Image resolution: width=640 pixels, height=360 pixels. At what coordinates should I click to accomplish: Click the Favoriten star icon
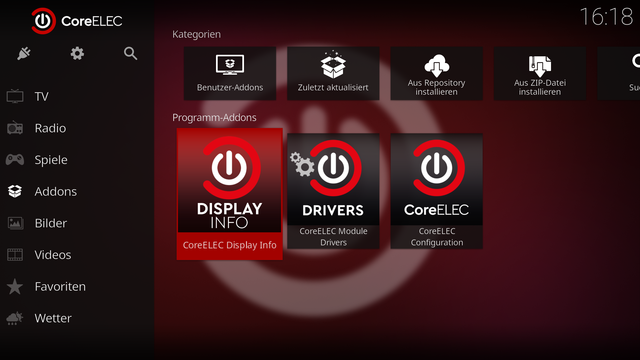point(15,287)
